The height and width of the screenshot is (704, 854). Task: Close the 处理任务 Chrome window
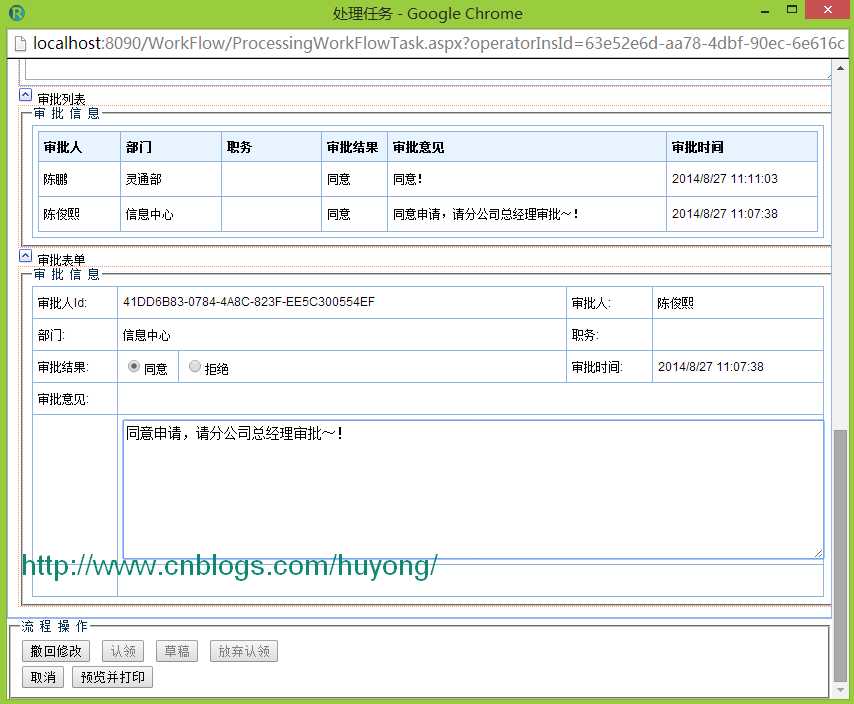tap(828, 10)
